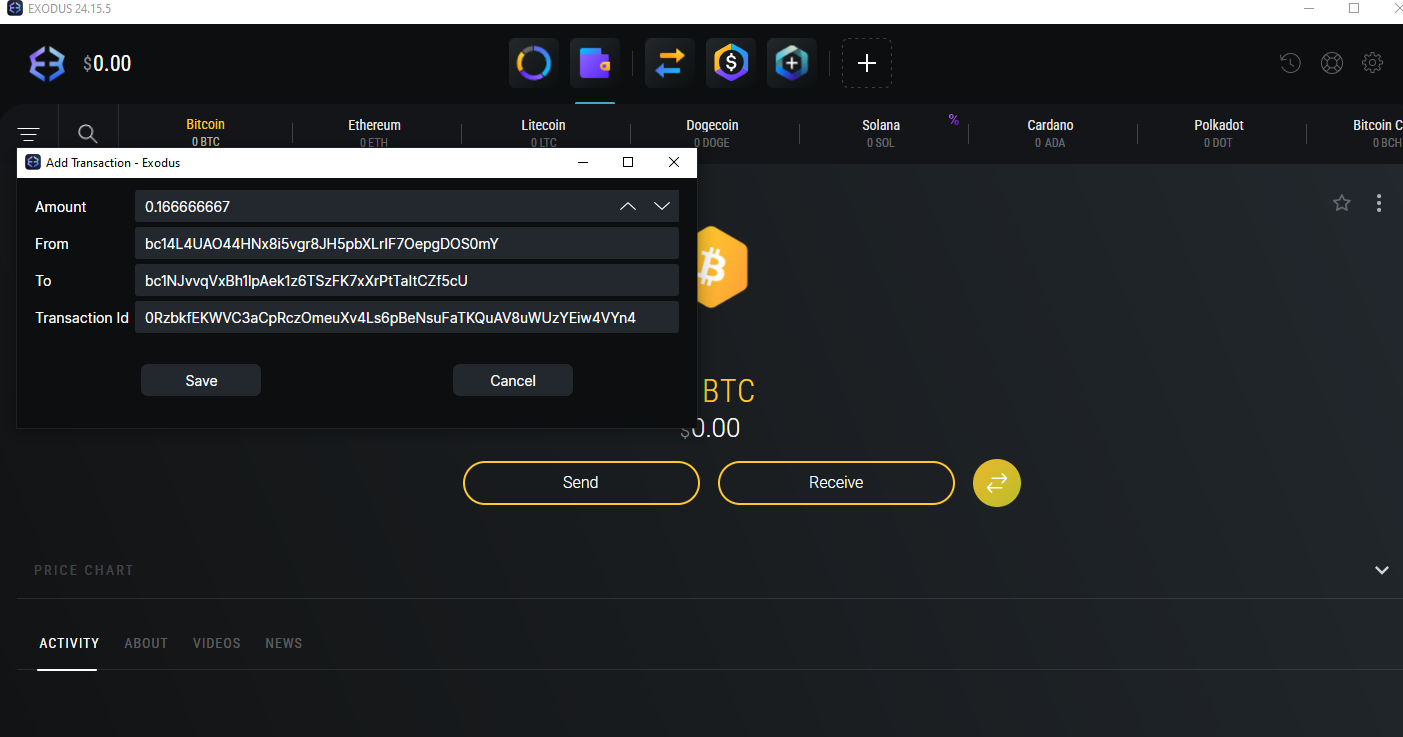Open the three-dot Bitcoin options menu
The image size is (1403, 737).
tap(1379, 203)
